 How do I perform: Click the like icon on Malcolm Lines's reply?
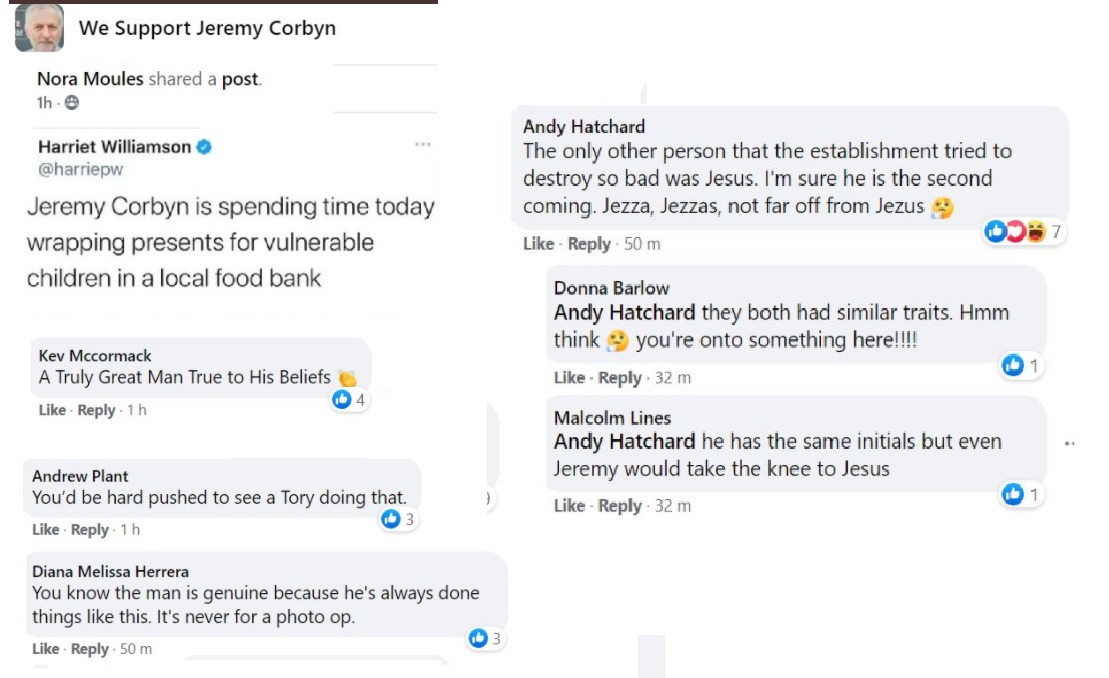pyautogui.click(x=1013, y=494)
